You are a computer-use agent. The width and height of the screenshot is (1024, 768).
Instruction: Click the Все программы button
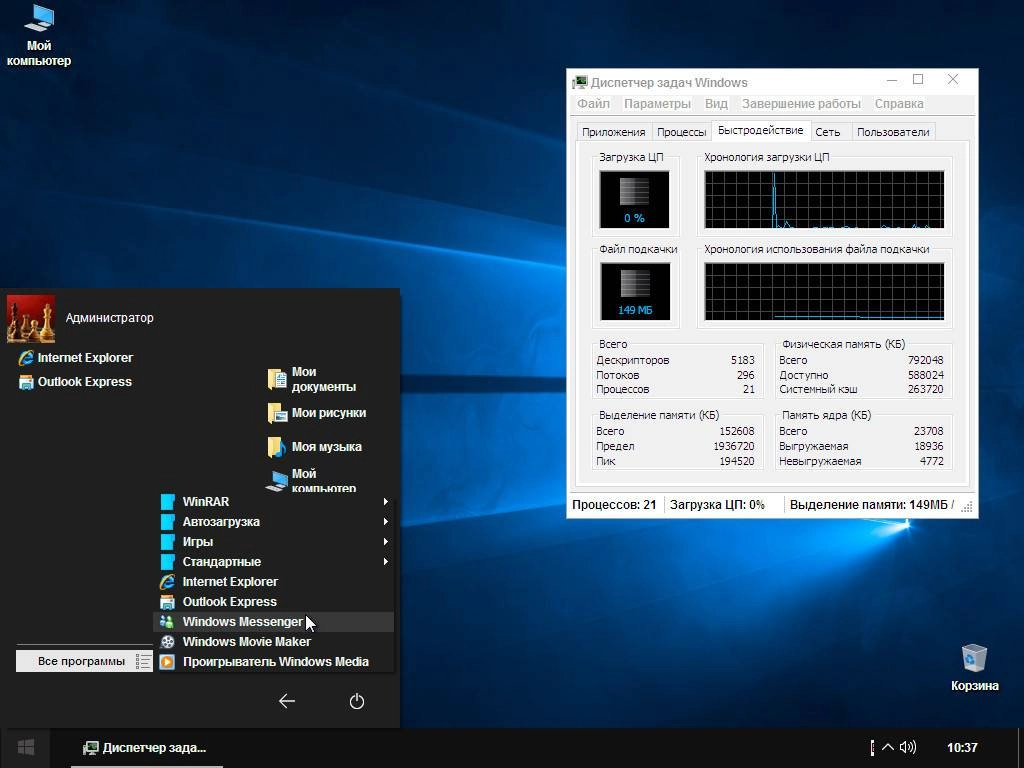(84, 661)
